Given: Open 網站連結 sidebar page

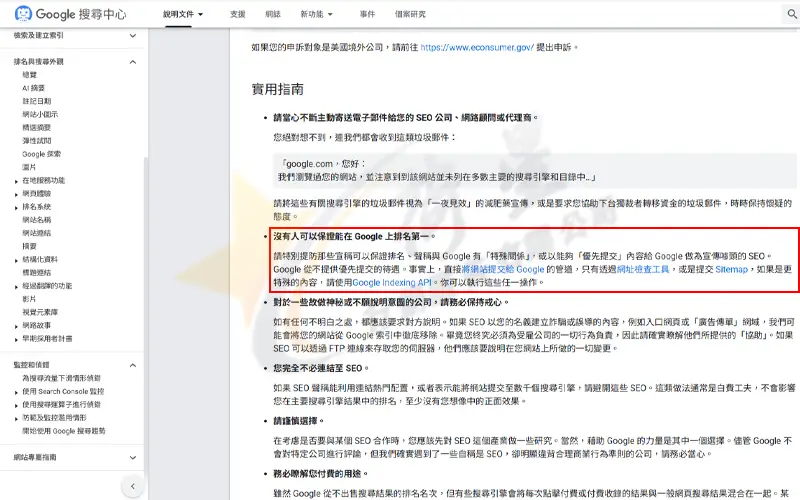Looking at the screenshot, I should 37,233.
